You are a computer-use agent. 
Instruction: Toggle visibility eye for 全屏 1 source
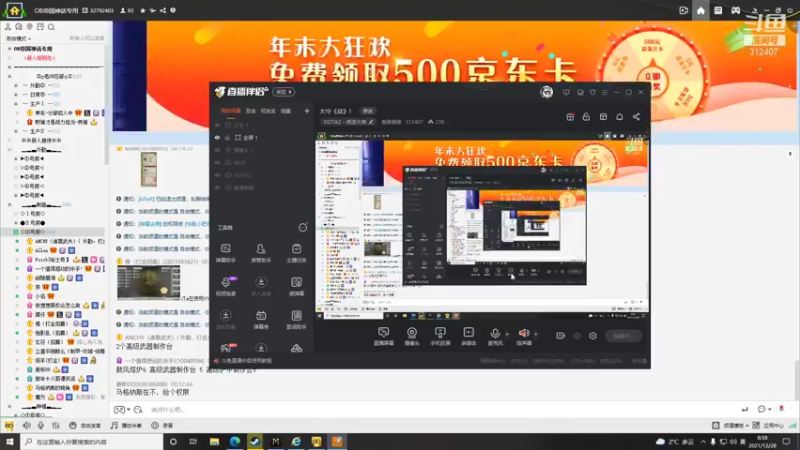pyautogui.click(x=217, y=138)
